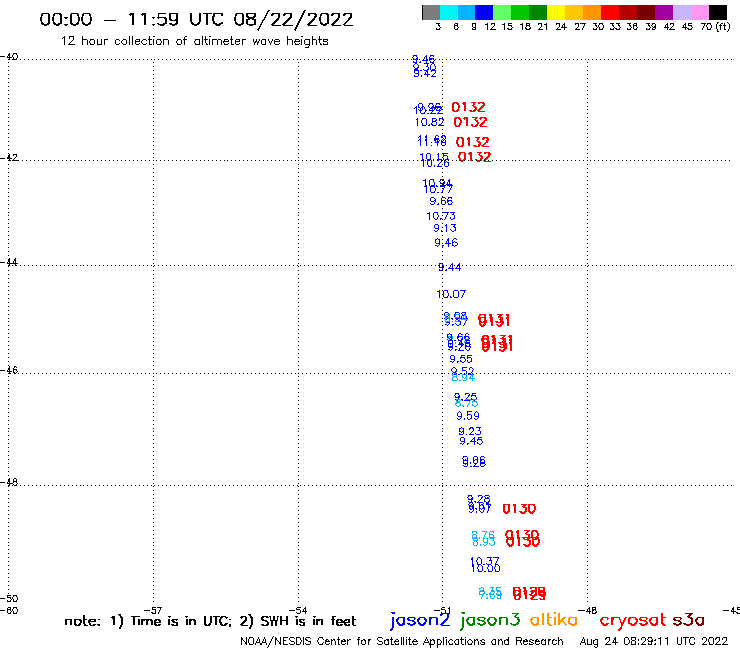The image size is (740, 650).
Task: Select the "cryosat" satellite legend label
Action: [x=632, y=620]
